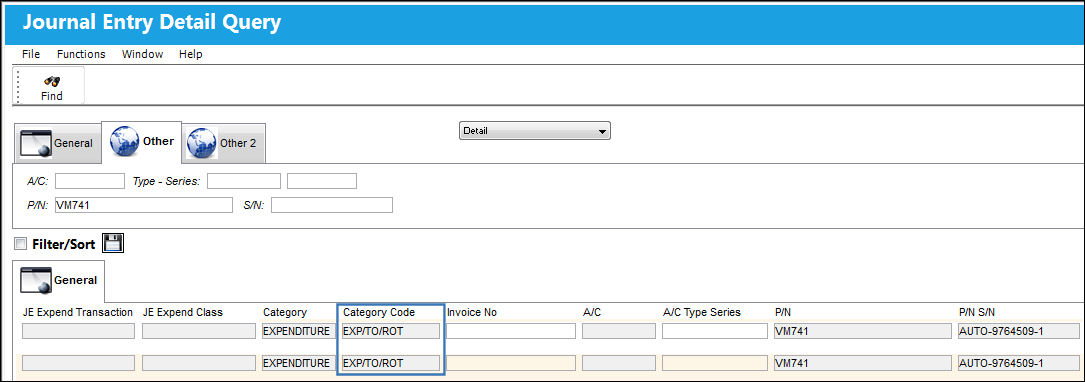Click the Invoice No column header

472,312
